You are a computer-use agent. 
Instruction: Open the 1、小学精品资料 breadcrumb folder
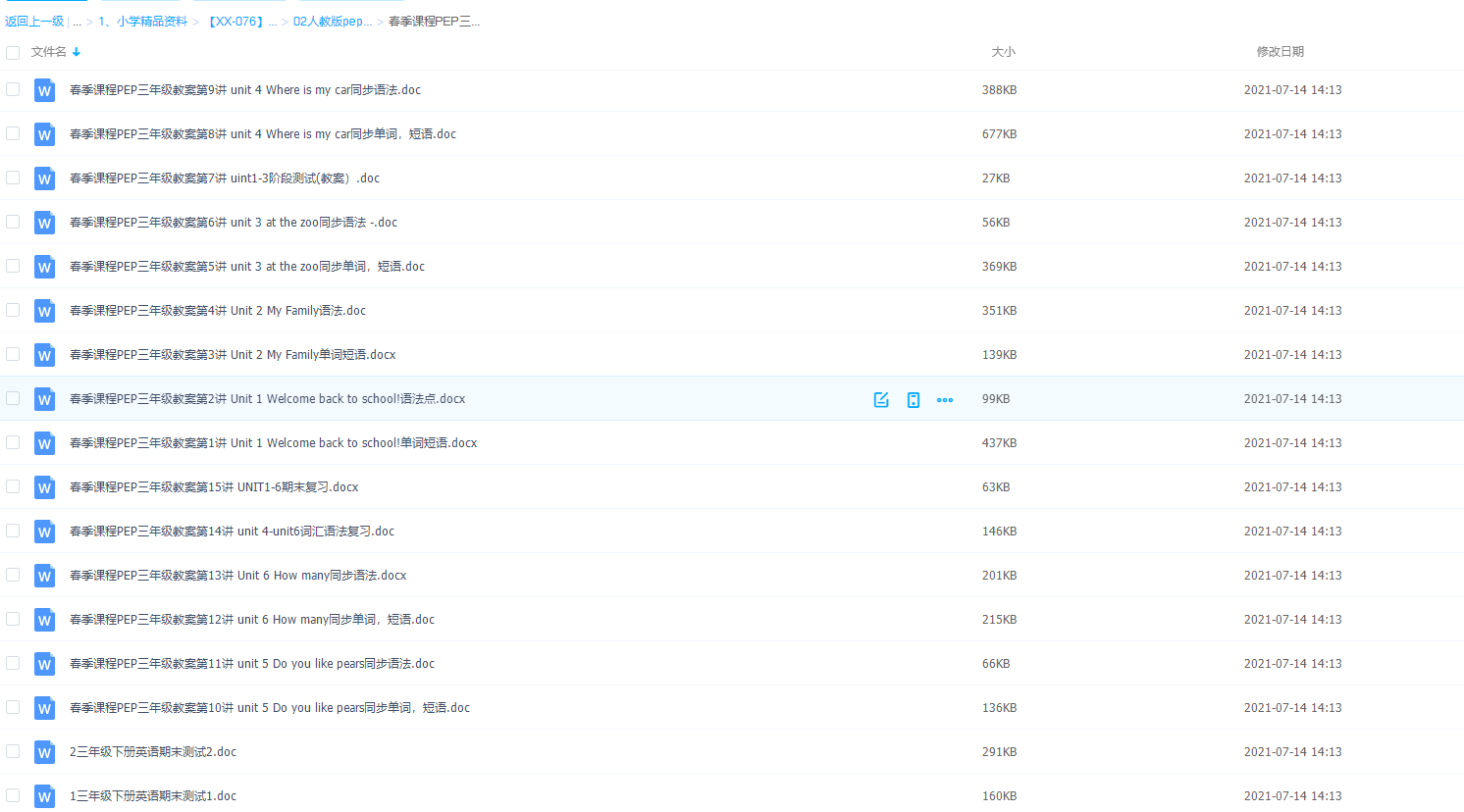pyautogui.click(x=143, y=22)
